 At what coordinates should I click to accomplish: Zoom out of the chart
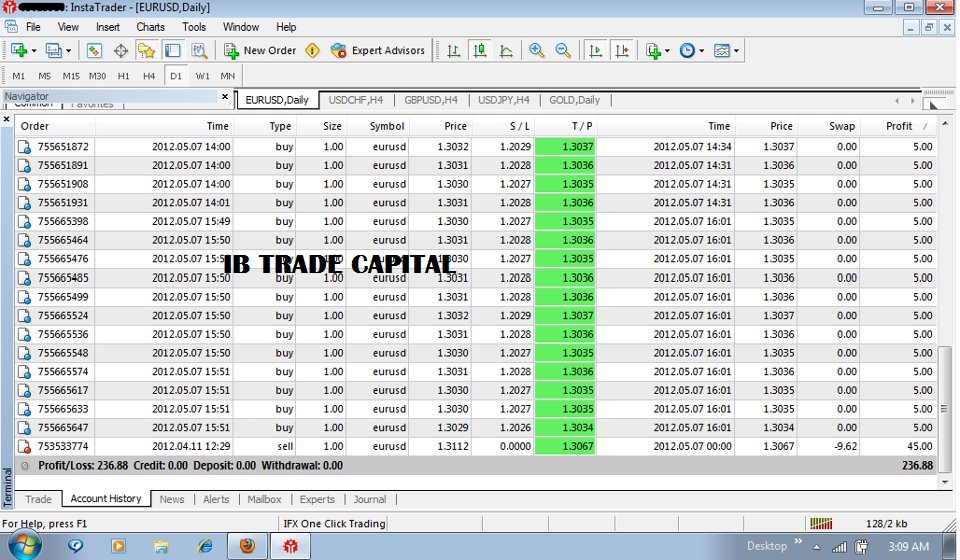(563, 51)
